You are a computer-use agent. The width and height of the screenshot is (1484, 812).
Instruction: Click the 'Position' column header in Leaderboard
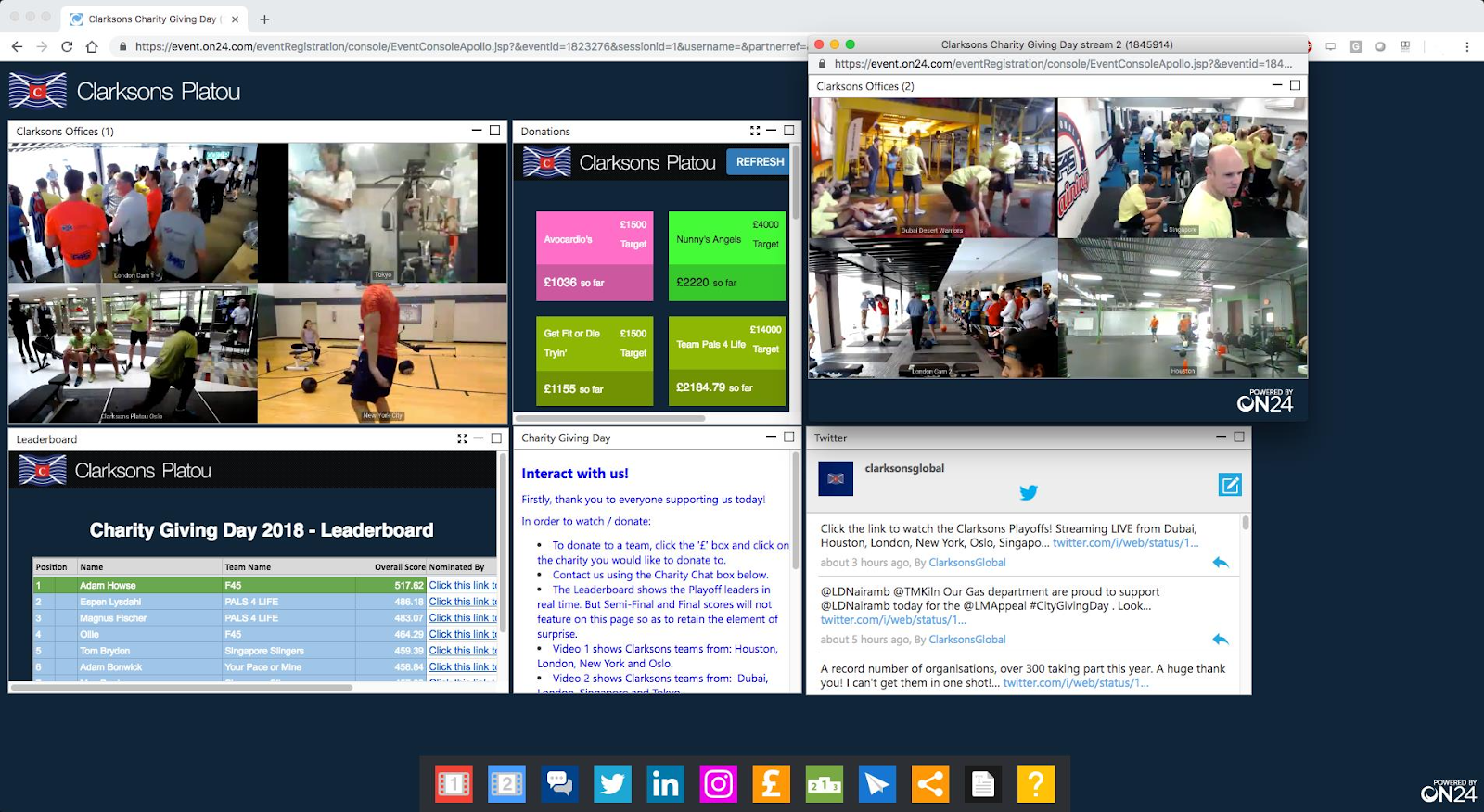pos(52,567)
